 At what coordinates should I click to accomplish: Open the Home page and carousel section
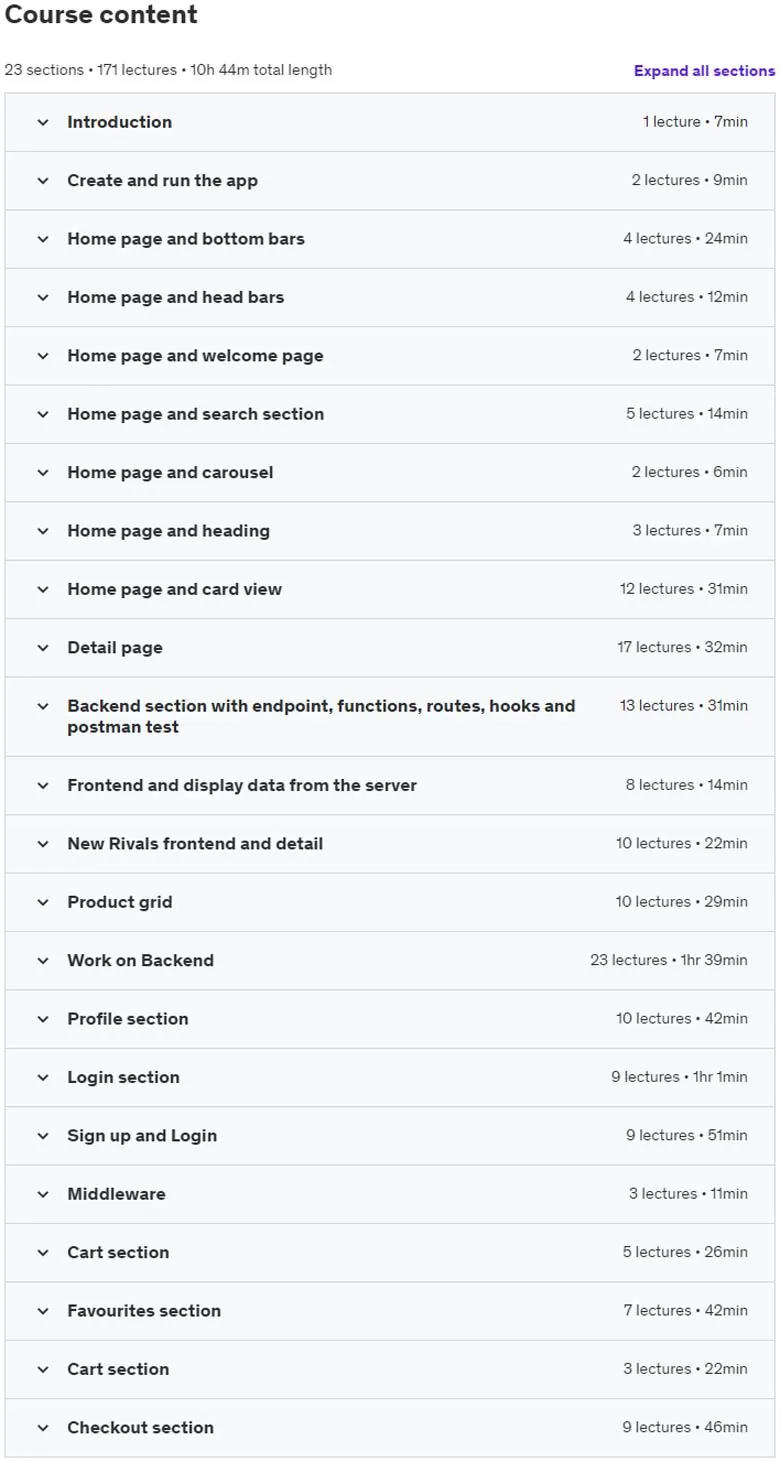(x=390, y=472)
